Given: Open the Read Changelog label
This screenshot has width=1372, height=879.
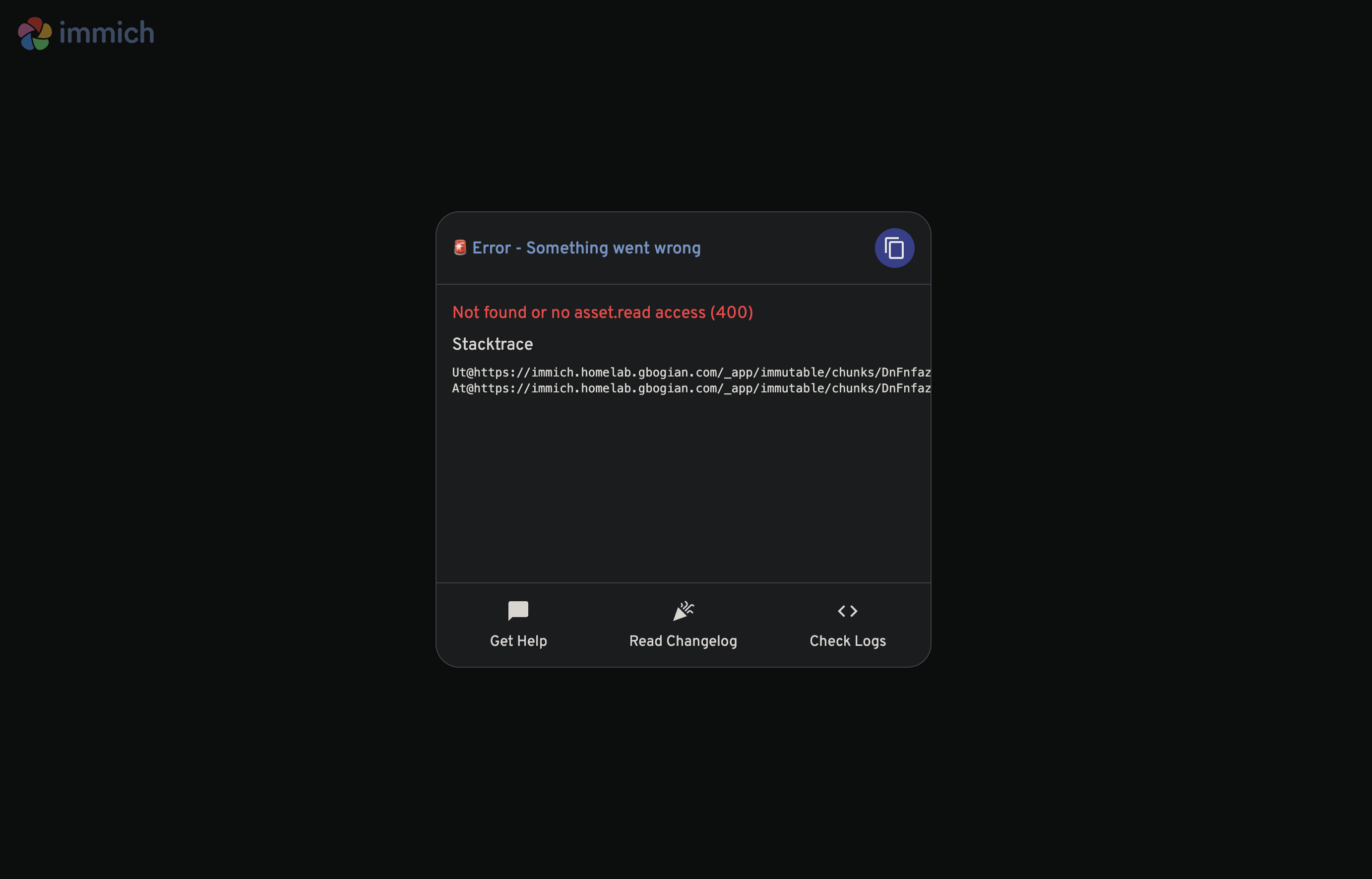Looking at the screenshot, I should [x=683, y=641].
